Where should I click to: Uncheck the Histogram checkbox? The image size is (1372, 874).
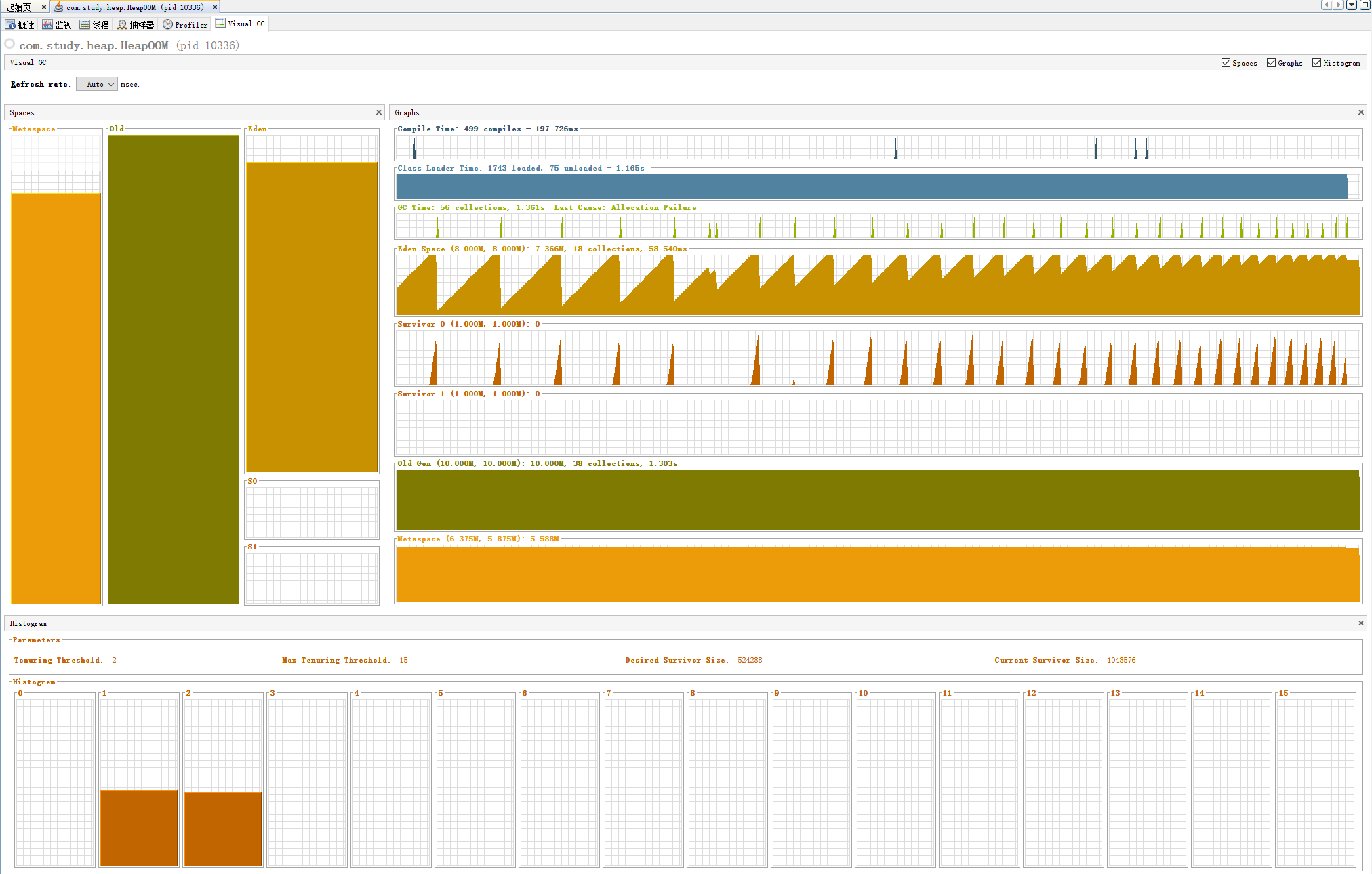(x=1316, y=63)
